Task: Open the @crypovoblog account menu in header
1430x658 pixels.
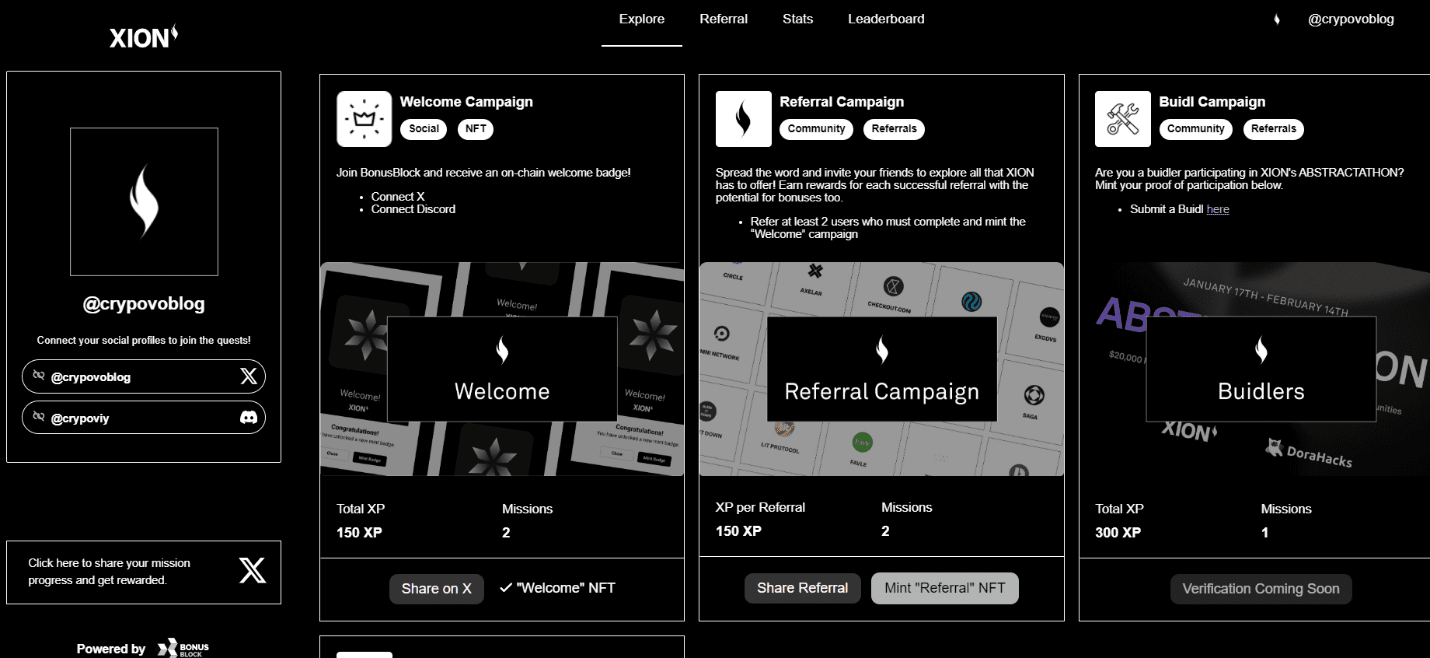Action: pyautogui.click(x=1350, y=19)
